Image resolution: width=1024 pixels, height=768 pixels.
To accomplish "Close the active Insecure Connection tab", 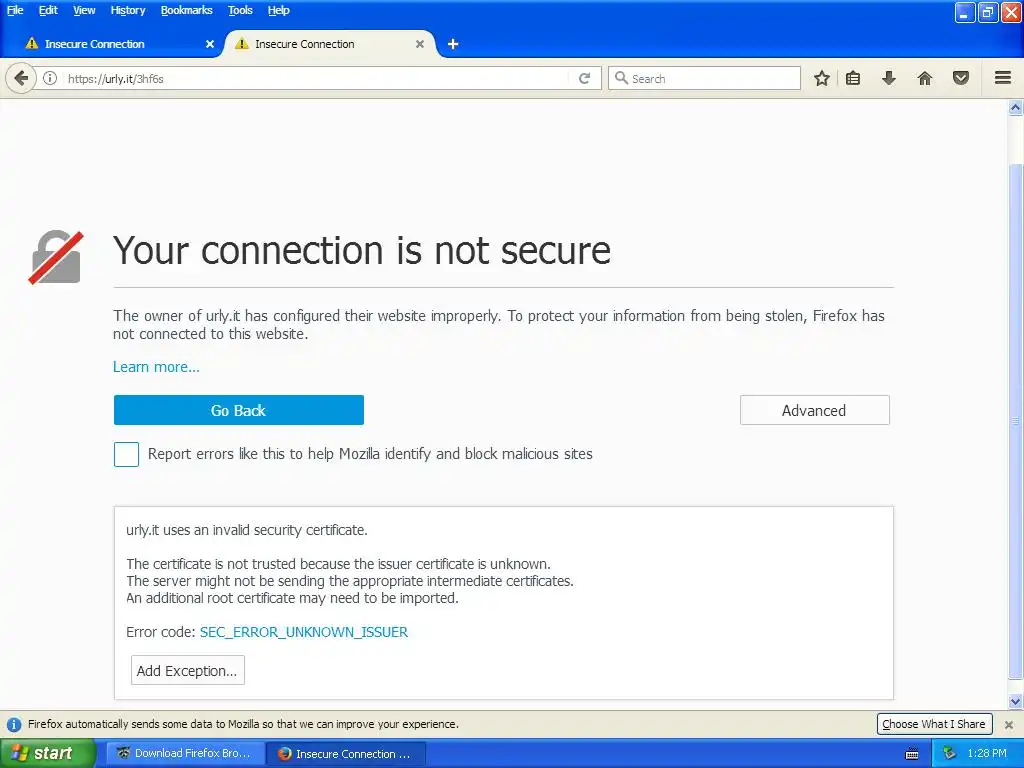I will [420, 44].
